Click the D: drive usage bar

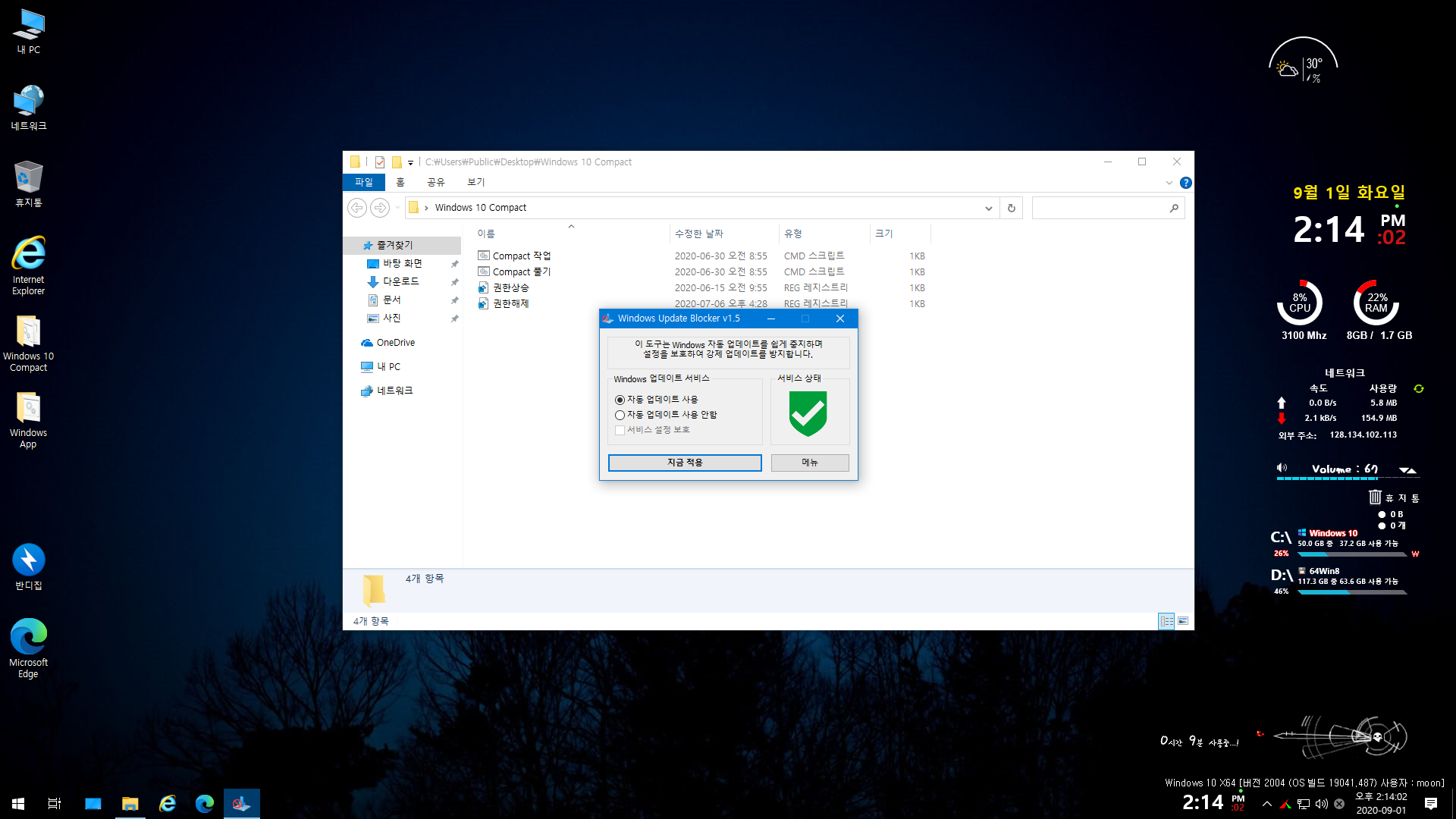[x=1351, y=592]
